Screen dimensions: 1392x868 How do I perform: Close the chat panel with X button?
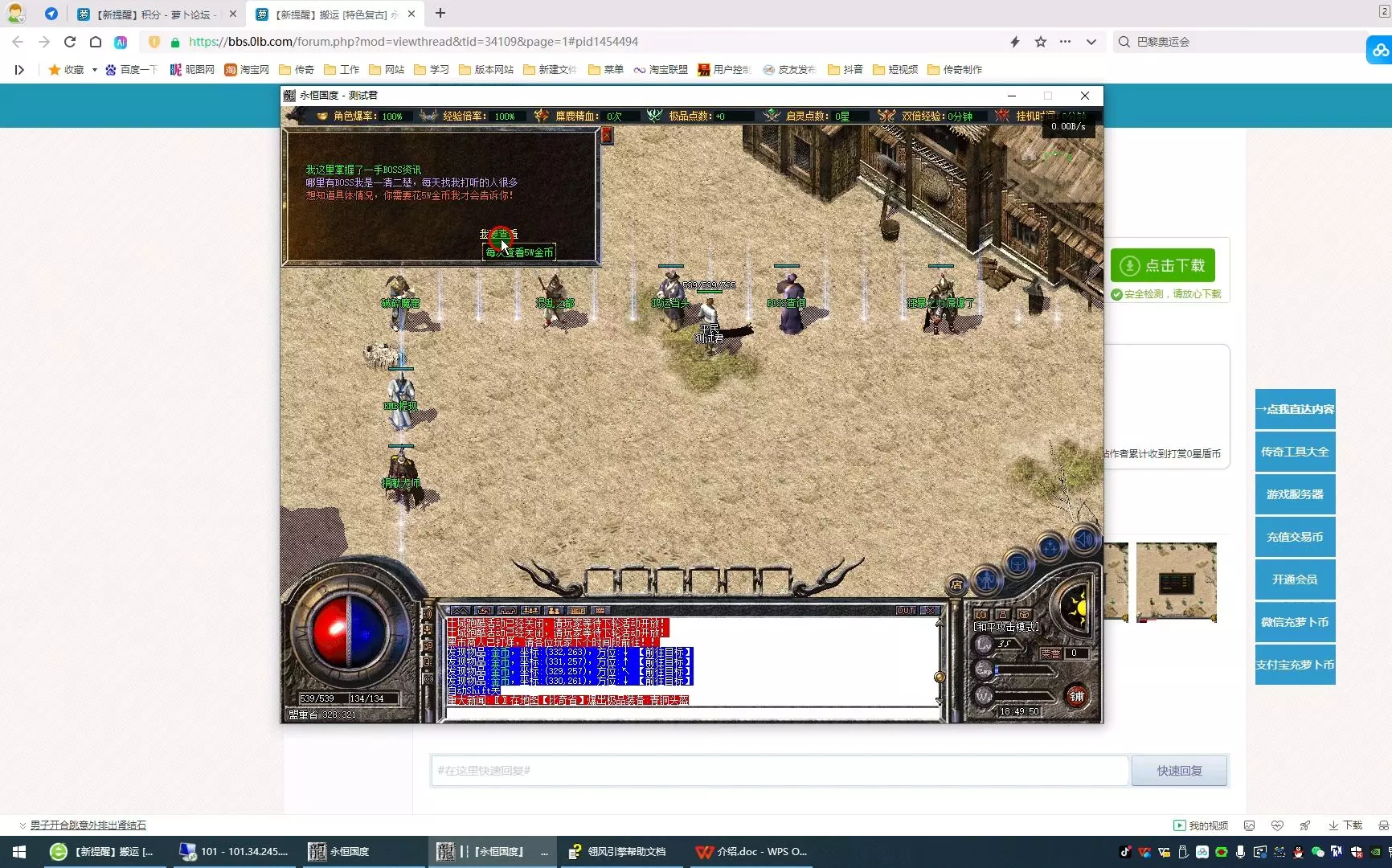point(930,611)
